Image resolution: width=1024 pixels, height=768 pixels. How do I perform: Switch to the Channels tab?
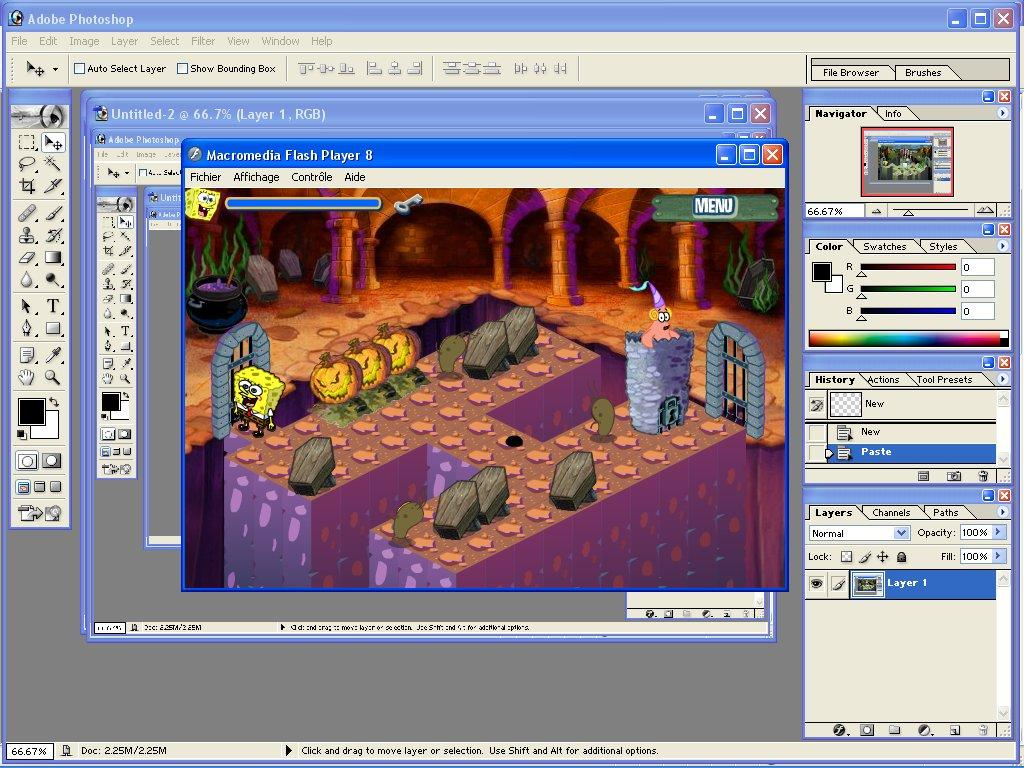891,513
